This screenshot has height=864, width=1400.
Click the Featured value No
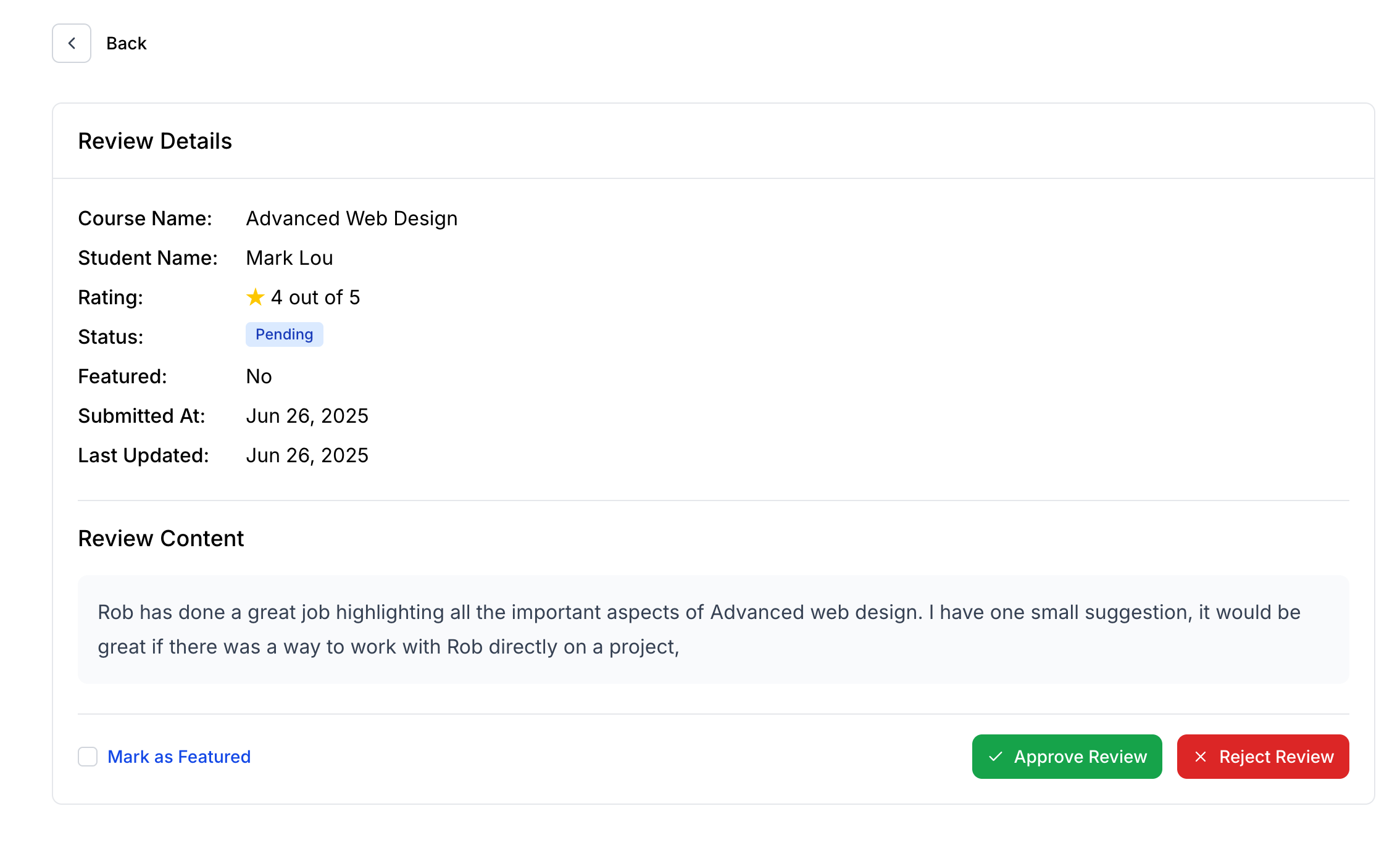(x=259, y=376)
